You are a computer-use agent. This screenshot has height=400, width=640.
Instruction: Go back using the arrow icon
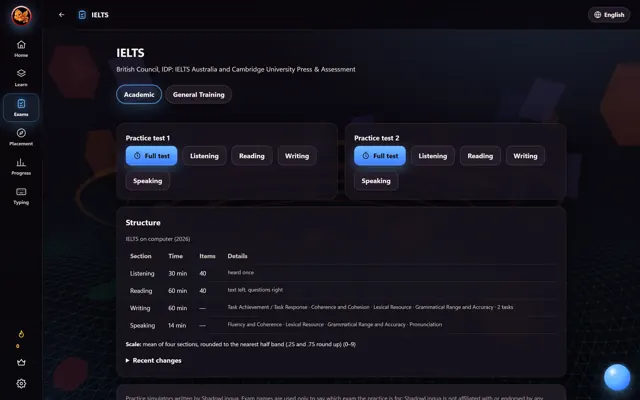pos(62,15)
